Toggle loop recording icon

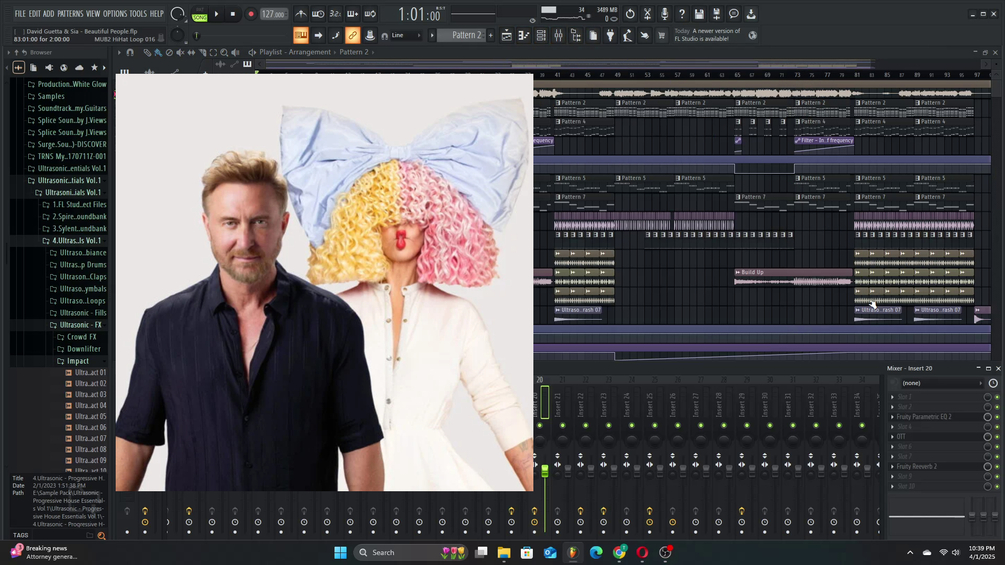[370, 13]
